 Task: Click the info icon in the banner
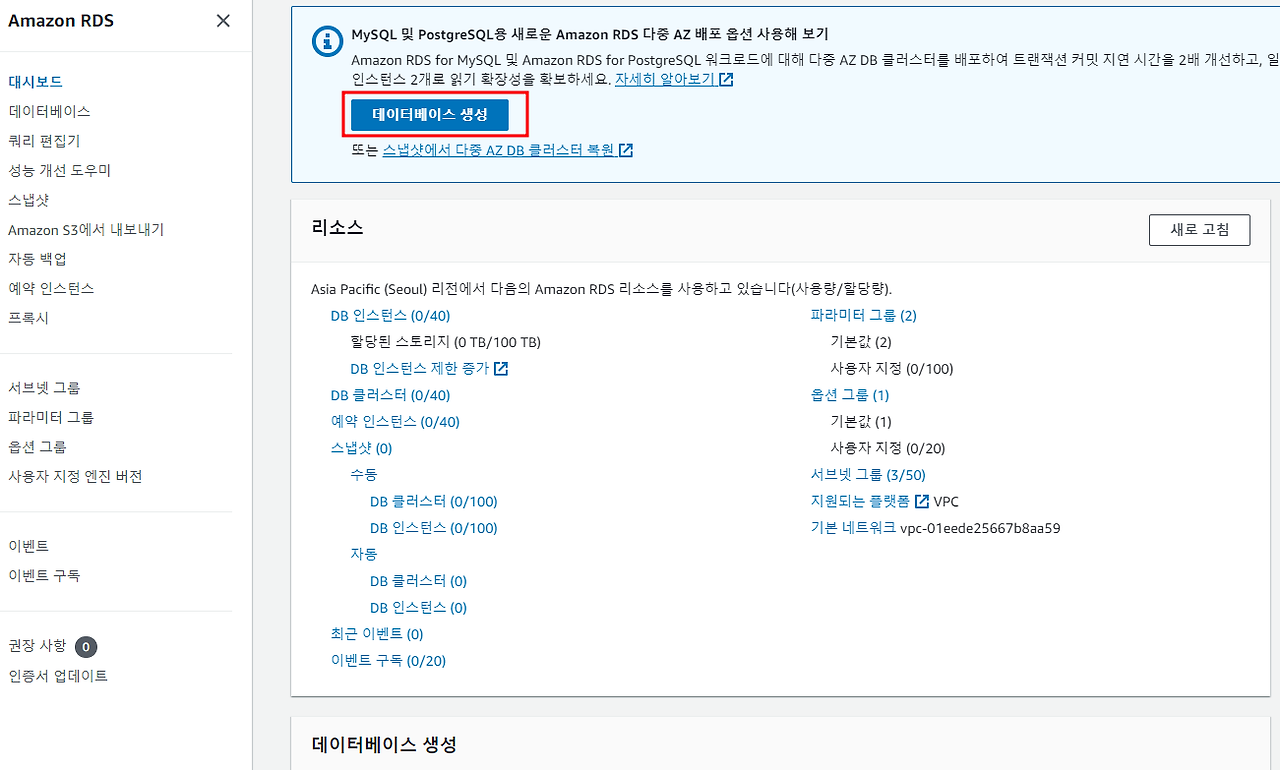coord(327,41)
